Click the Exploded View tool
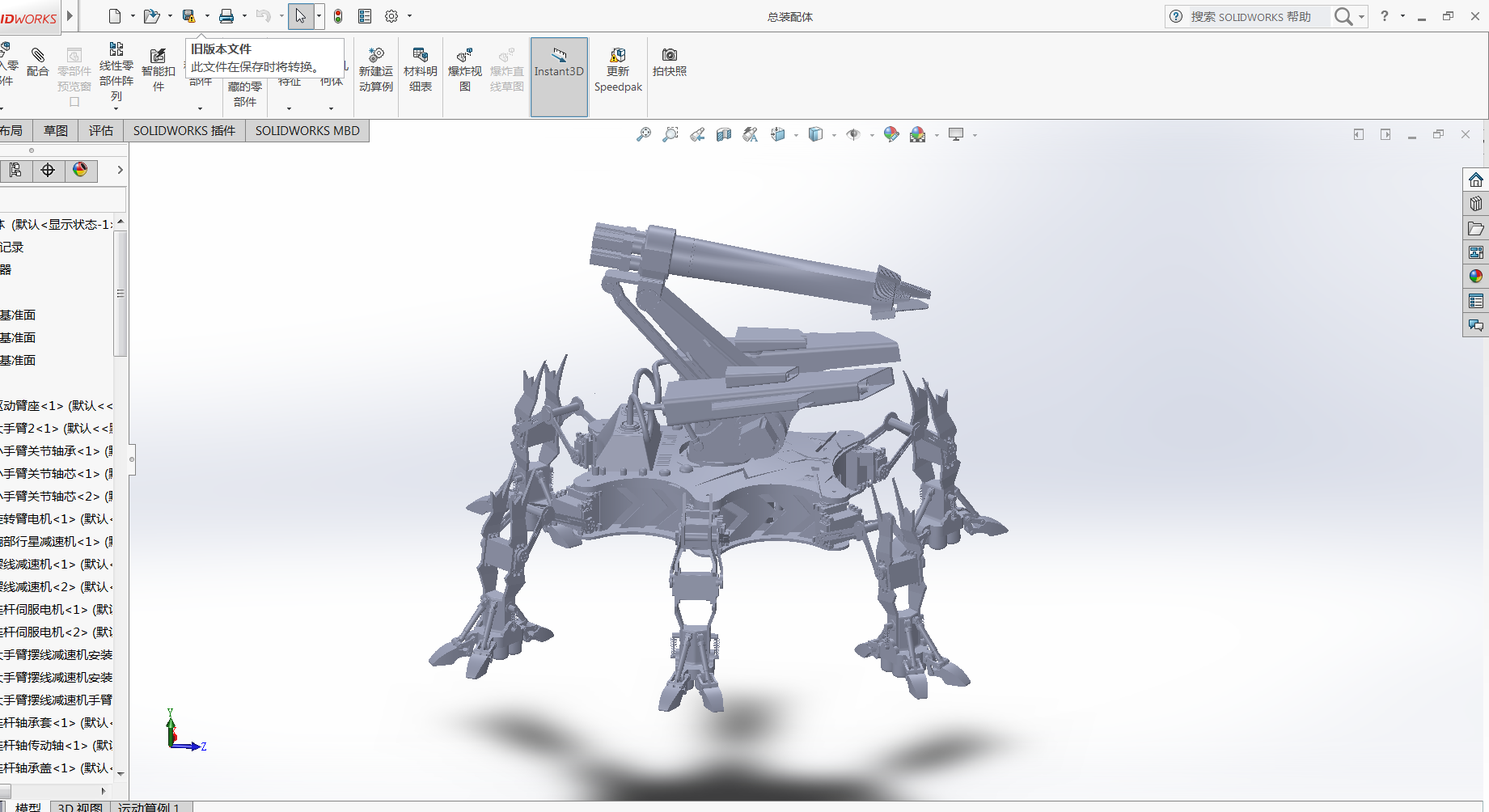The image size is (1489, 812). point(464,70)
